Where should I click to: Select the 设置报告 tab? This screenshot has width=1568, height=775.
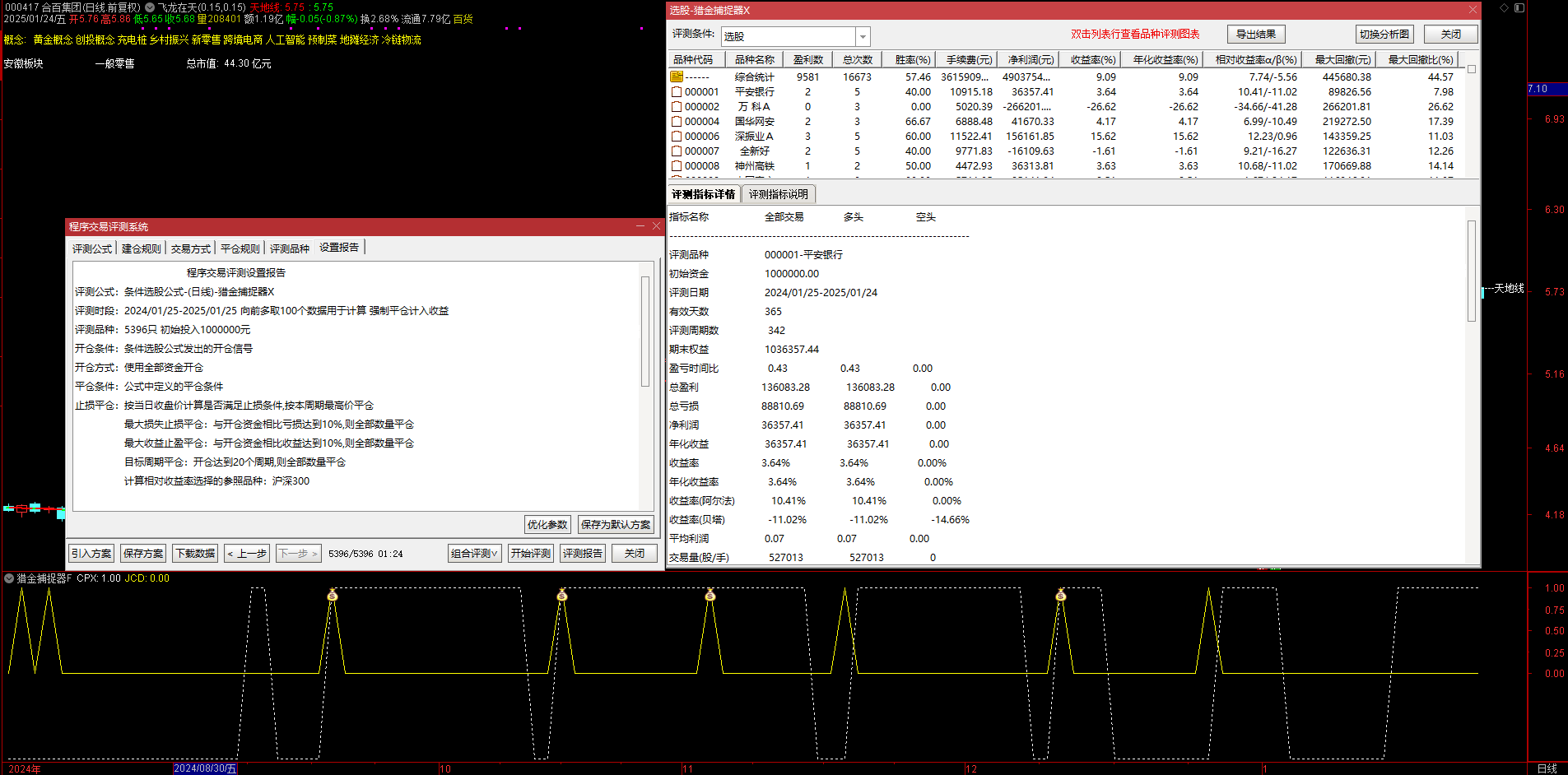[339, 248]
